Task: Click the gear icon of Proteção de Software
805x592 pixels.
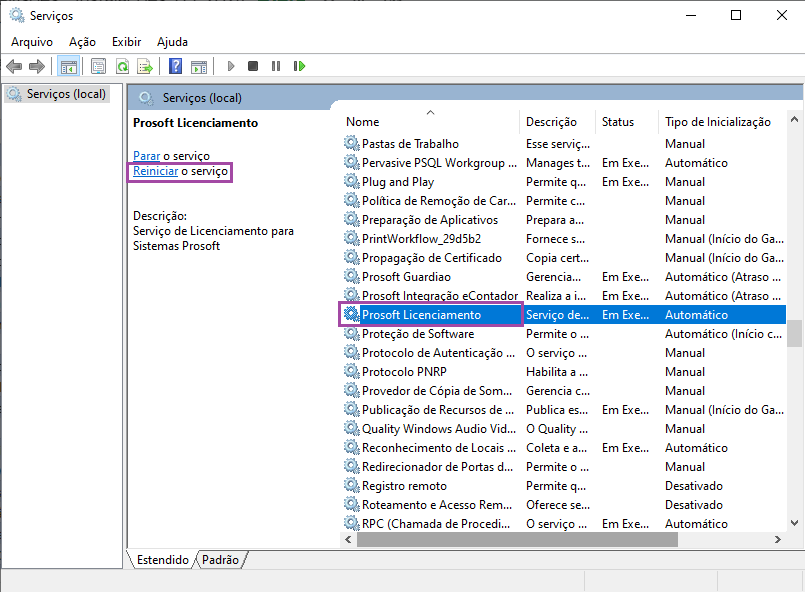Action: pyautogui.click(x=352, y=334)
